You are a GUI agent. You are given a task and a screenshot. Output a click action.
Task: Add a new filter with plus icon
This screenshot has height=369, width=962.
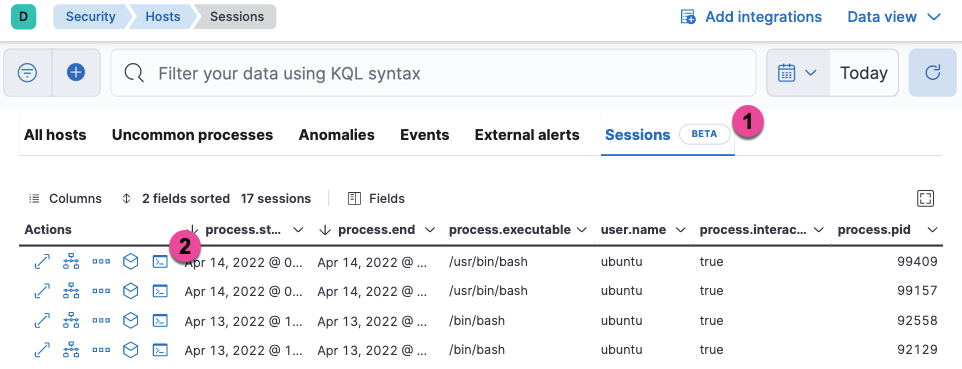76,73
